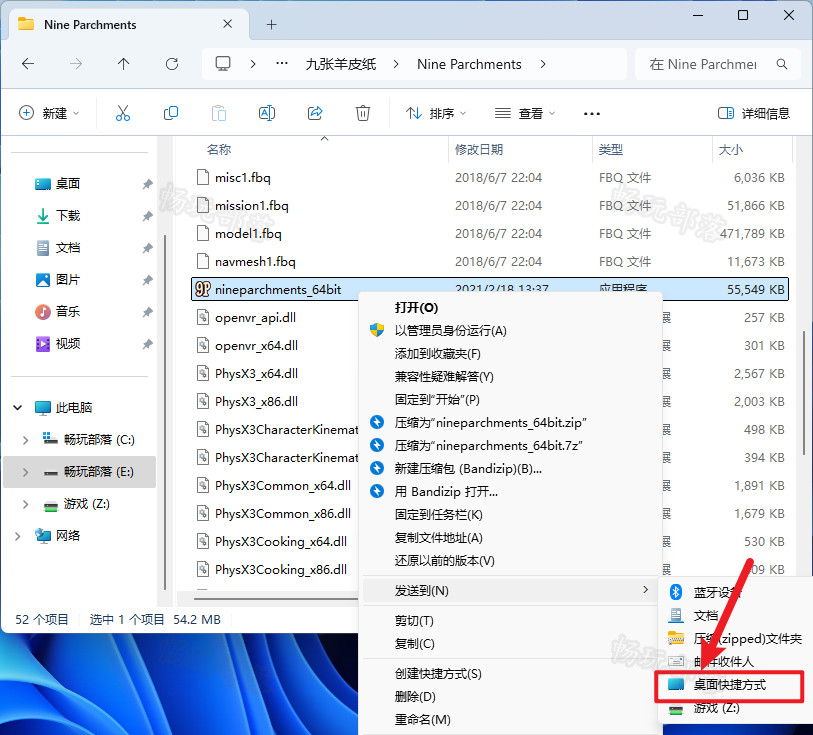
Task: Click the search magnifier icon
Action: [x=782, y=64]
